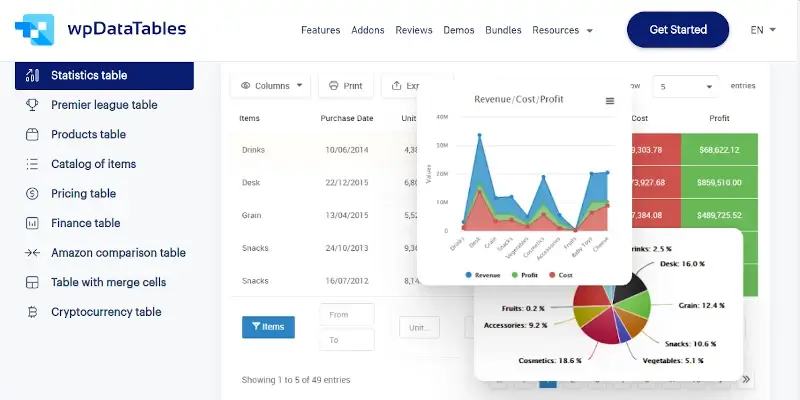Image resolution: width=800 pixels, height=400 pixels.
Task: Open the EN language selector
Action: tap(763, 30)
